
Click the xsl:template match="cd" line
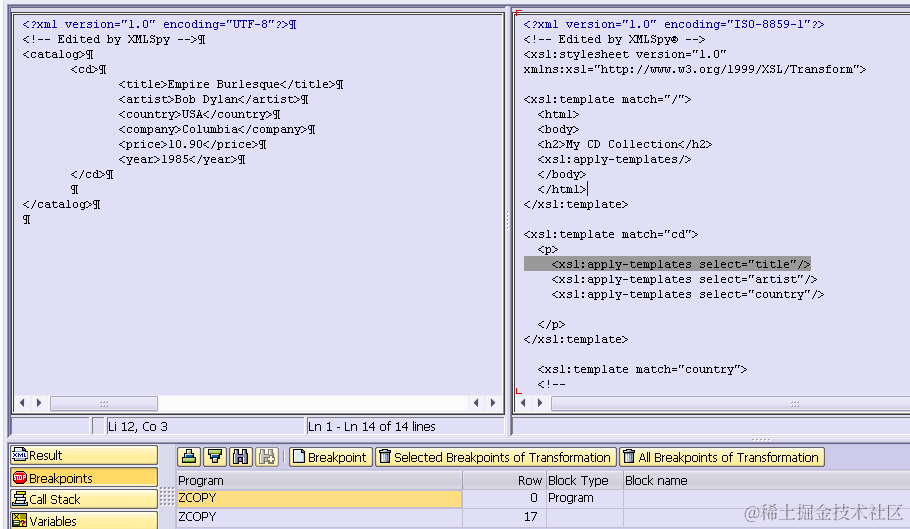(611, 234)
